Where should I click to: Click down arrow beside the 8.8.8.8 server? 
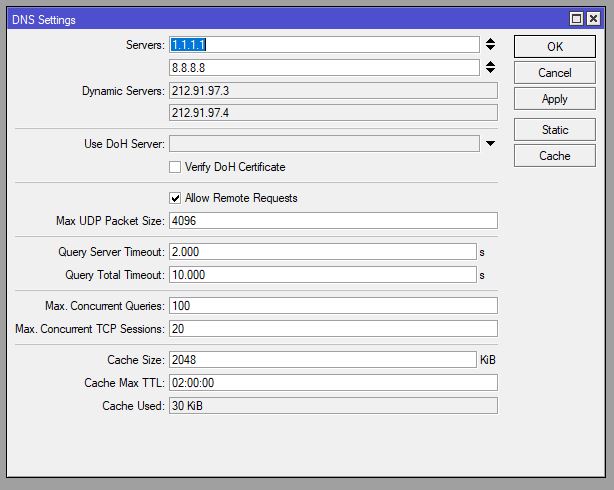coord(490,71)
